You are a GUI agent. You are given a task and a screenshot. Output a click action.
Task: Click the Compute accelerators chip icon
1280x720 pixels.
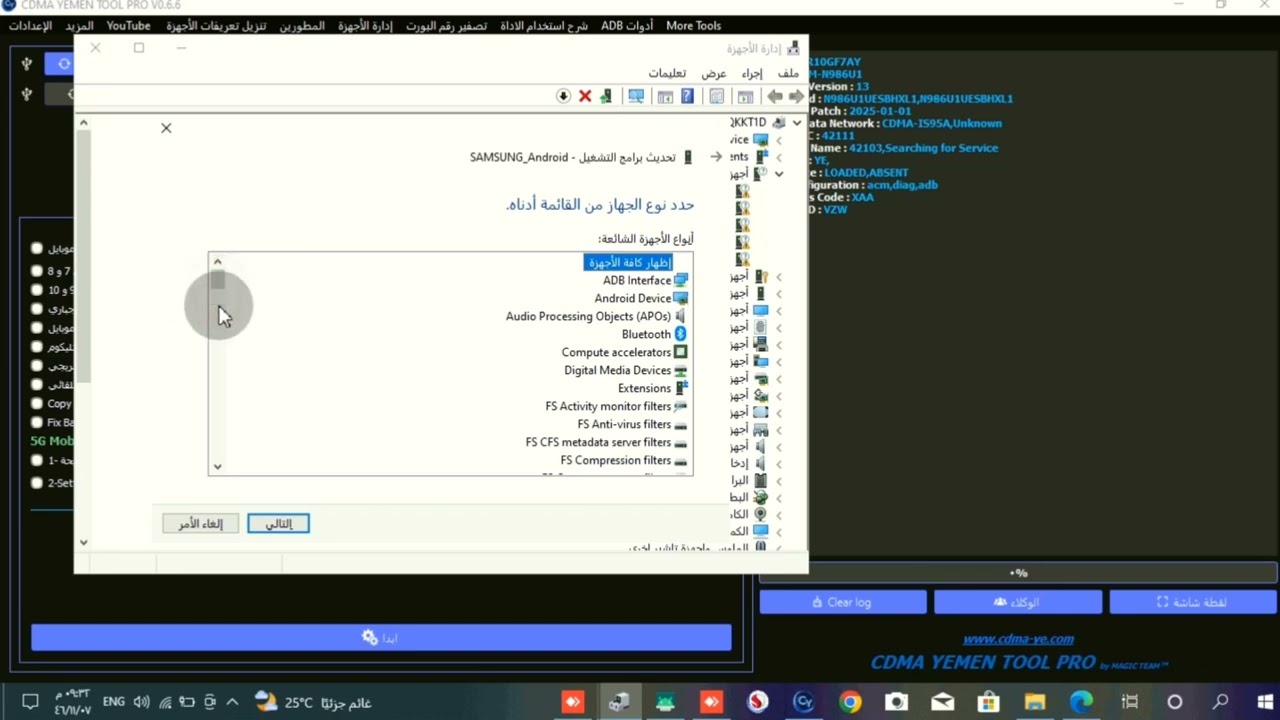pos(680,352)
